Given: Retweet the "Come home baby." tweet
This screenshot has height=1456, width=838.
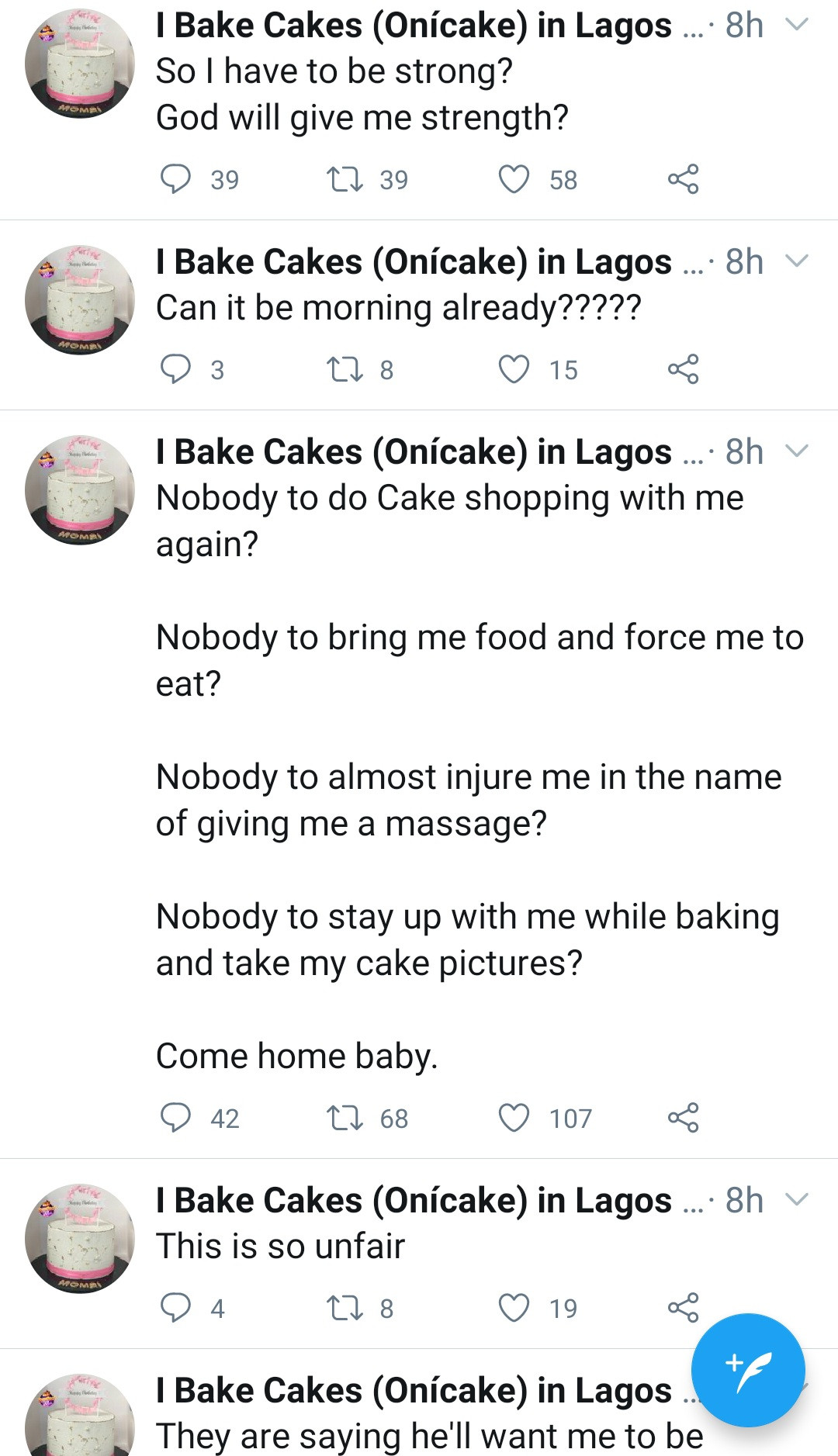Looking at the screenshot, I should 345,1118.
